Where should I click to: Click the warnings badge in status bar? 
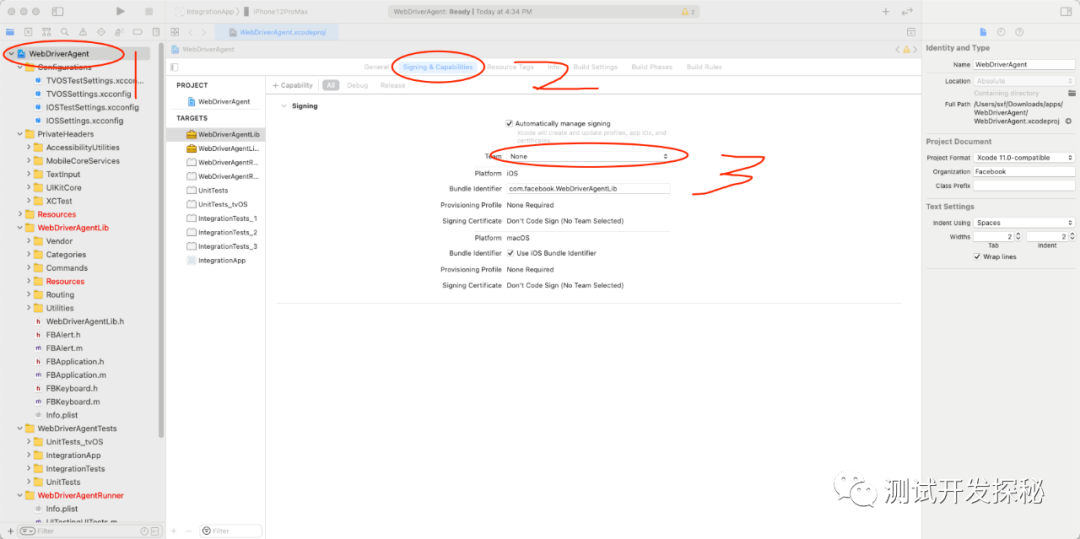click(x=687, y=12)
